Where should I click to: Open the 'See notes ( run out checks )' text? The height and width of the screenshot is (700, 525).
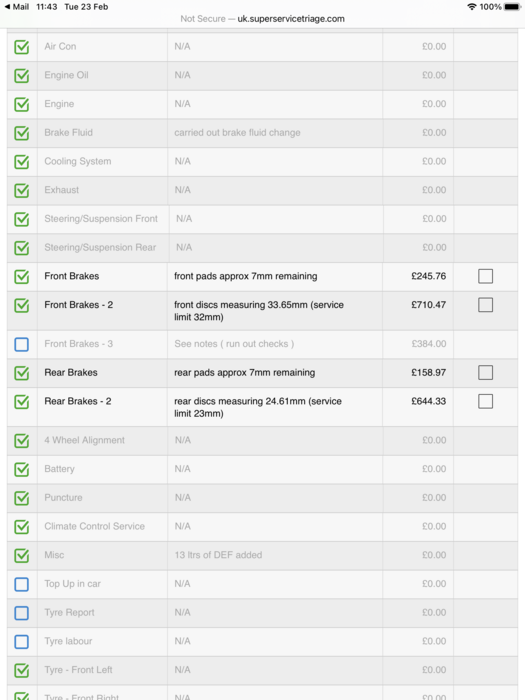[234, 344]
